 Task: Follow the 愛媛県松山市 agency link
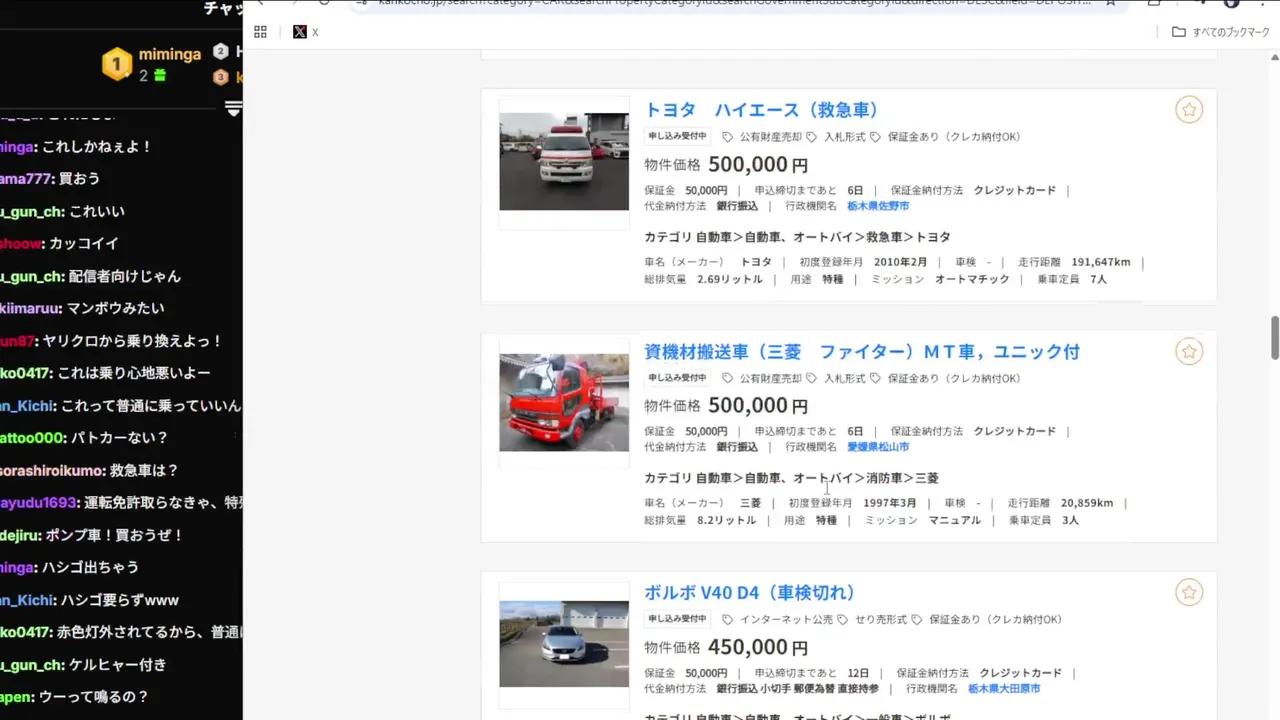coord(878,447)
